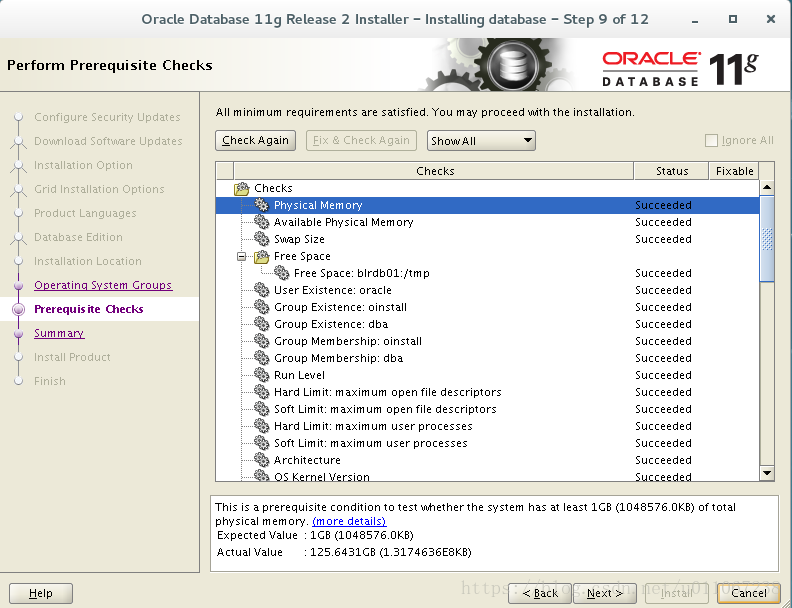
Task: Click the Swap Size gear icon
Action: point(262,238)
